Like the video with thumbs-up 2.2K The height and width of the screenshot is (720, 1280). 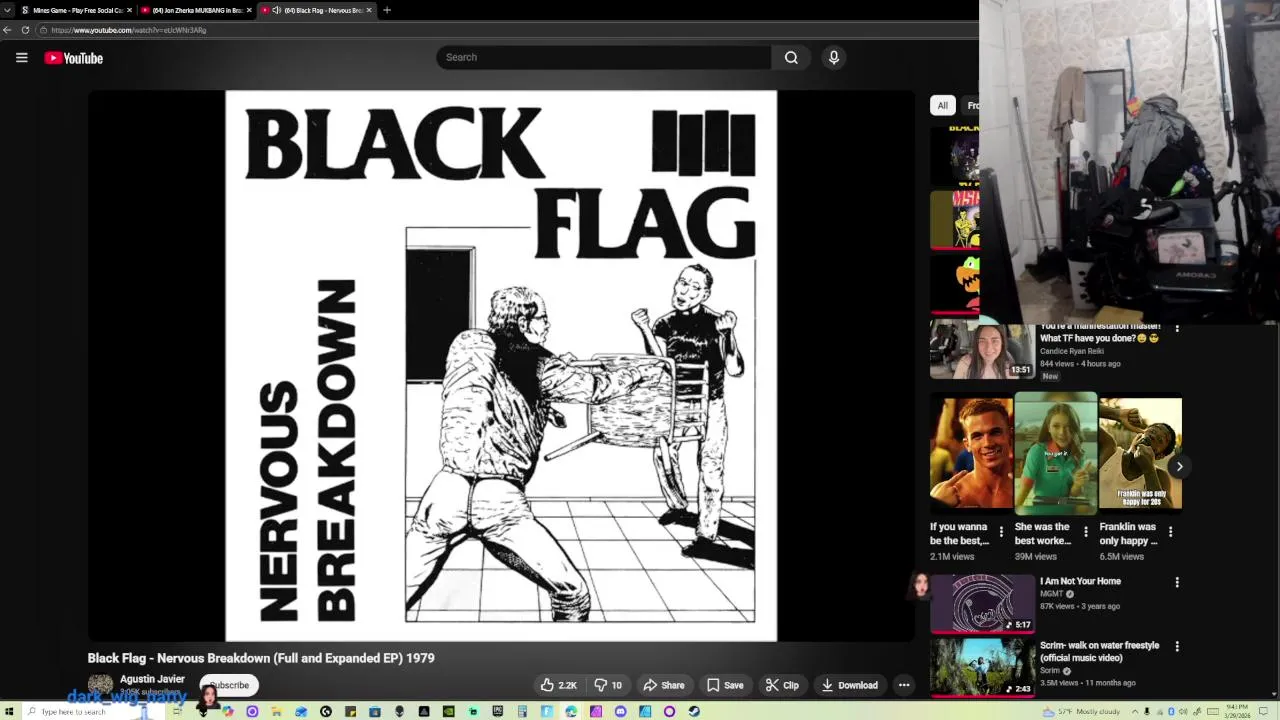pyautogui.click(x=559, y=685)
